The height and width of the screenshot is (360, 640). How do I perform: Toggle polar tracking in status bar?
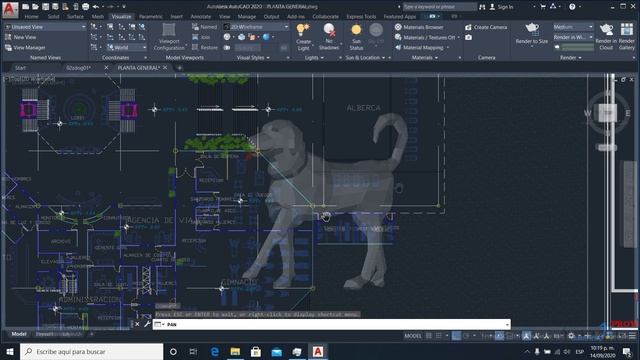tap(466, 336)
